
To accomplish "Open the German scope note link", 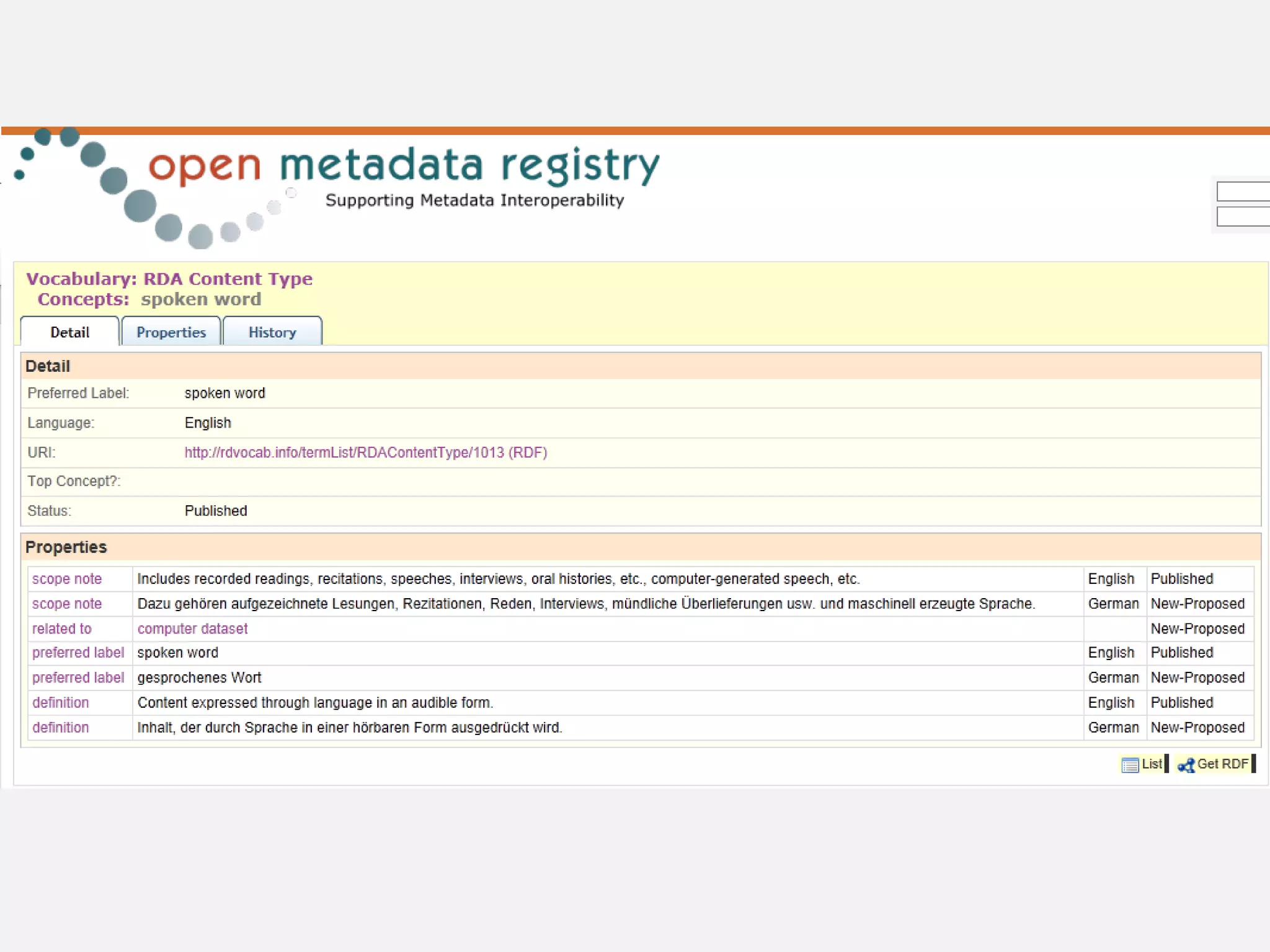I will coord(67,604).
